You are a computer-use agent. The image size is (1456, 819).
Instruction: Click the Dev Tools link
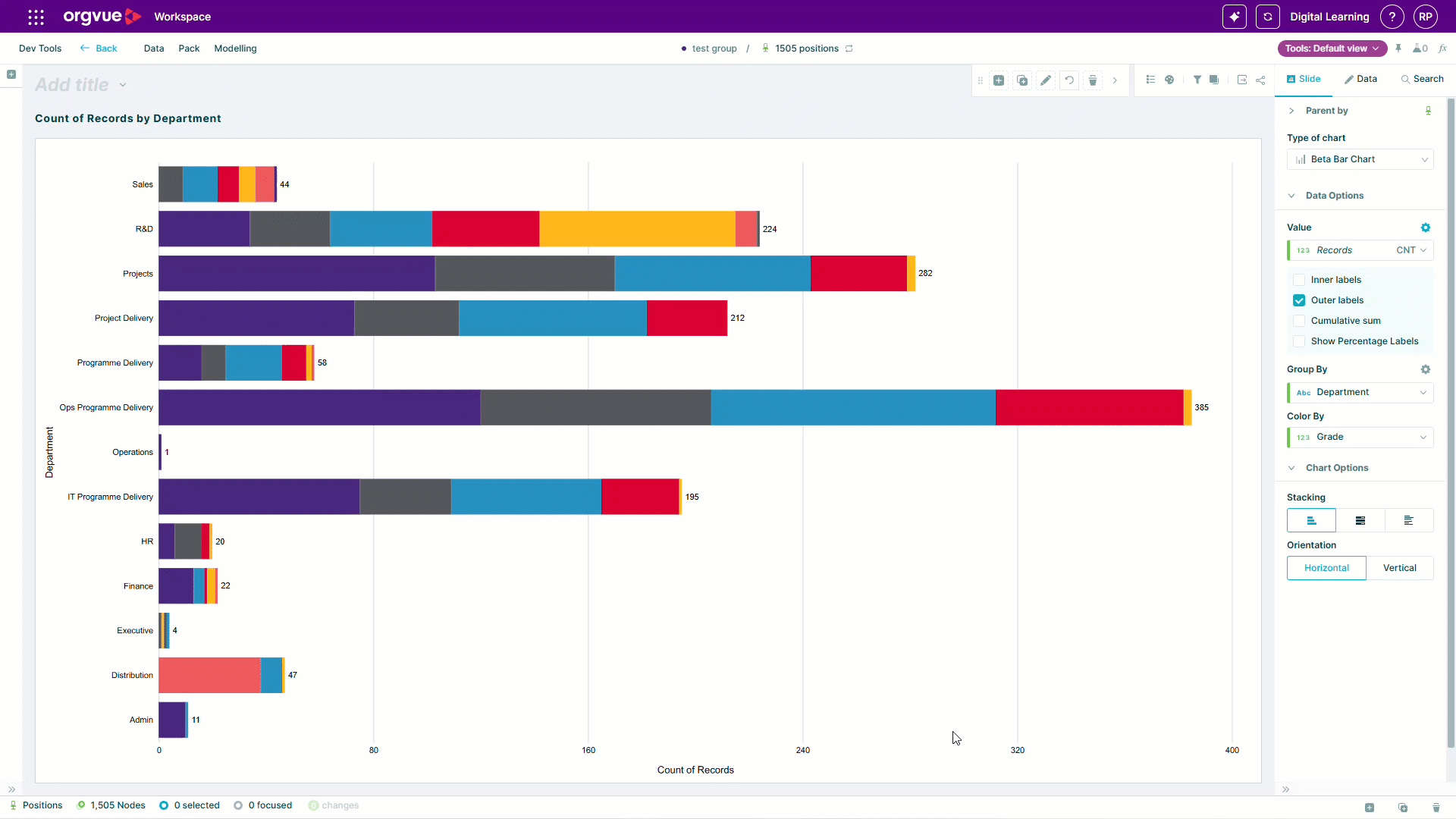(40, 49)
